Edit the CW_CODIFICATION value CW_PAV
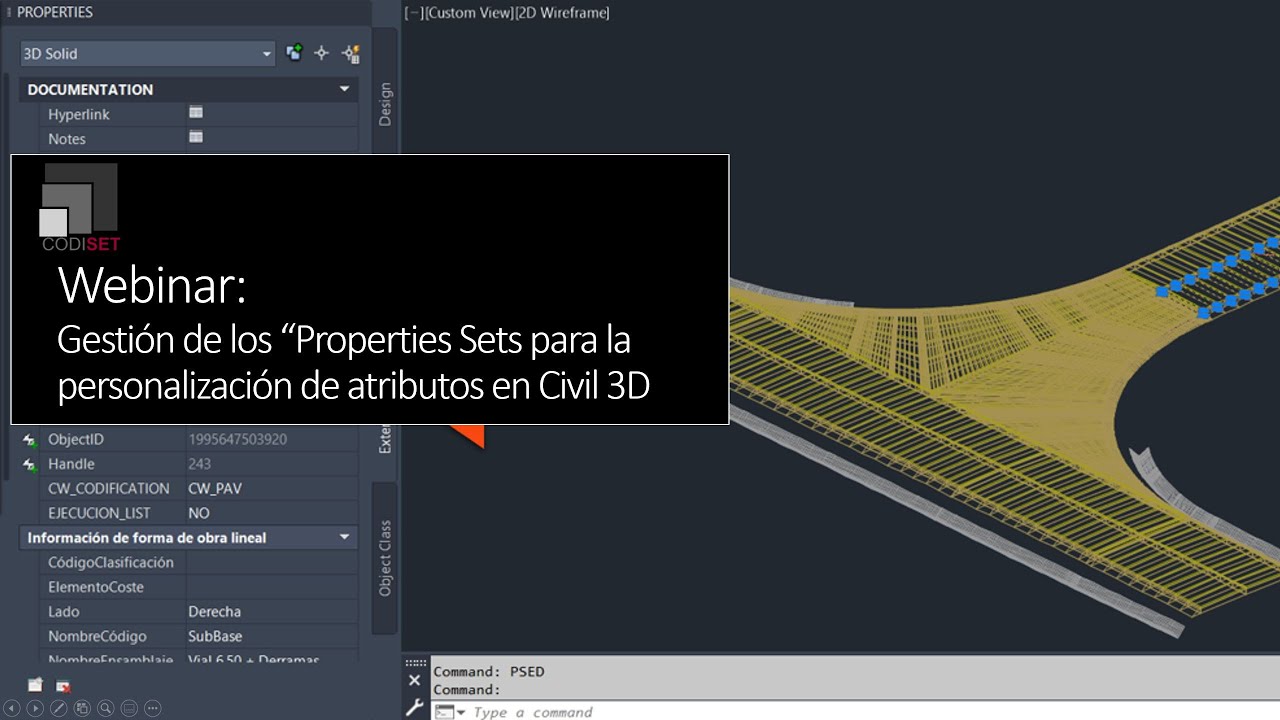The height and width of the screenshot is (720, 1280). point(215,488)
